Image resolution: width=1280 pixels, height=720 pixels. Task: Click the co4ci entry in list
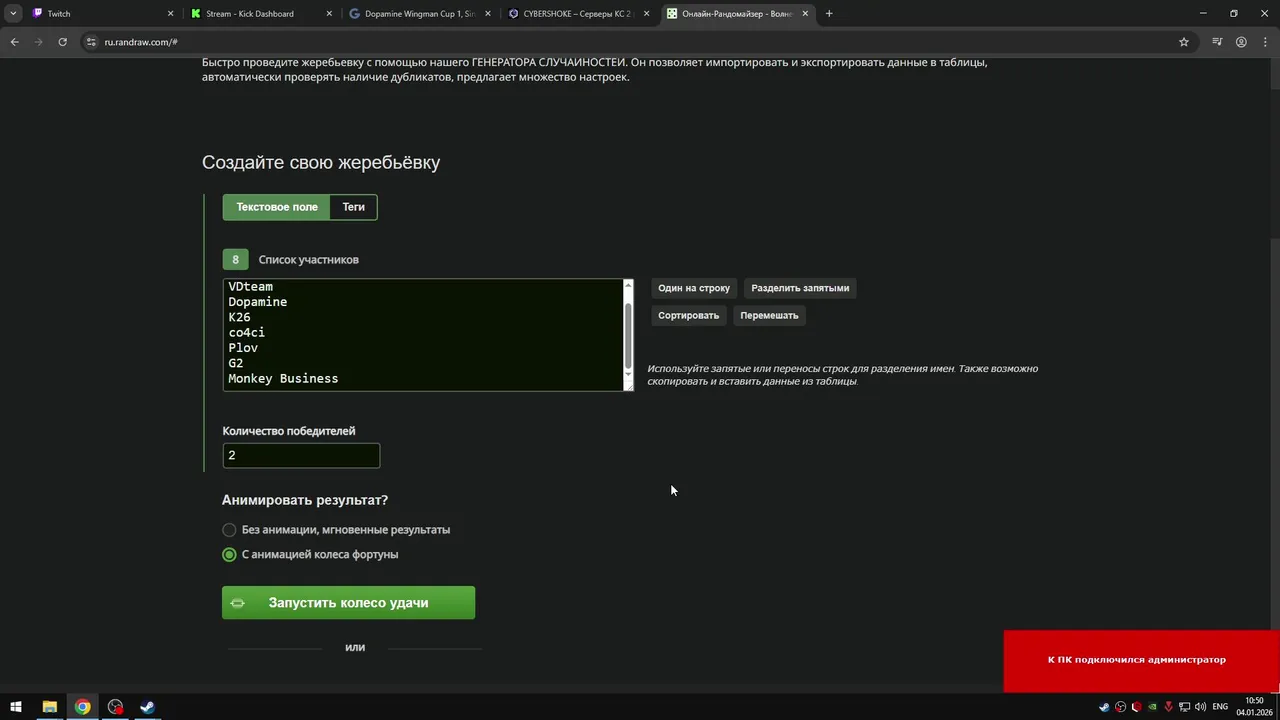click(246, 333)
